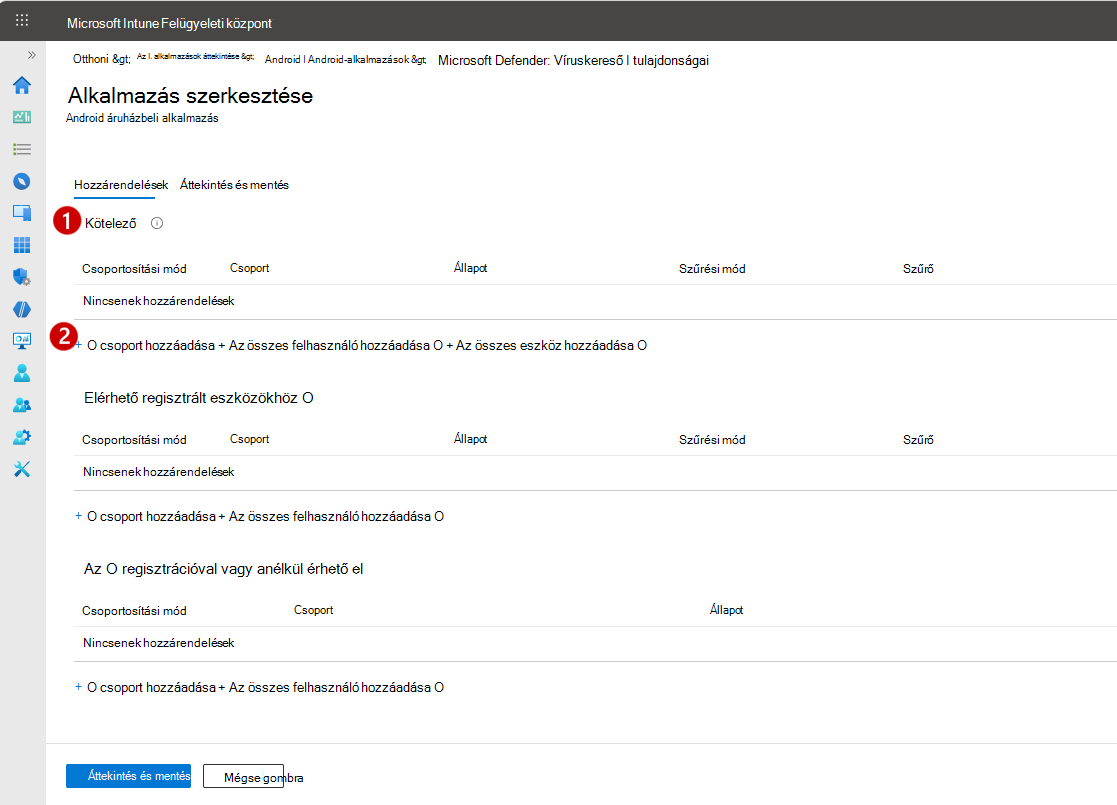Switch to Hozzárendelések tab

tap(121, 185)
